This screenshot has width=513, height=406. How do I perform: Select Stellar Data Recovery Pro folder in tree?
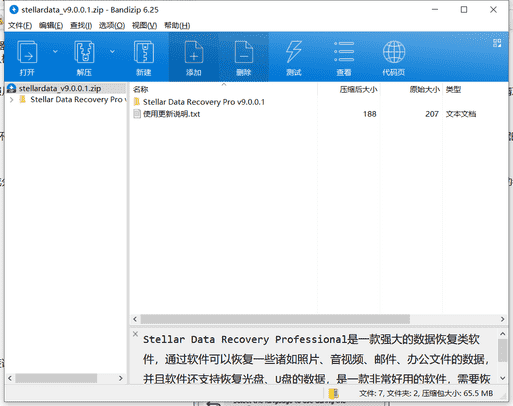[x=77, y=100]
